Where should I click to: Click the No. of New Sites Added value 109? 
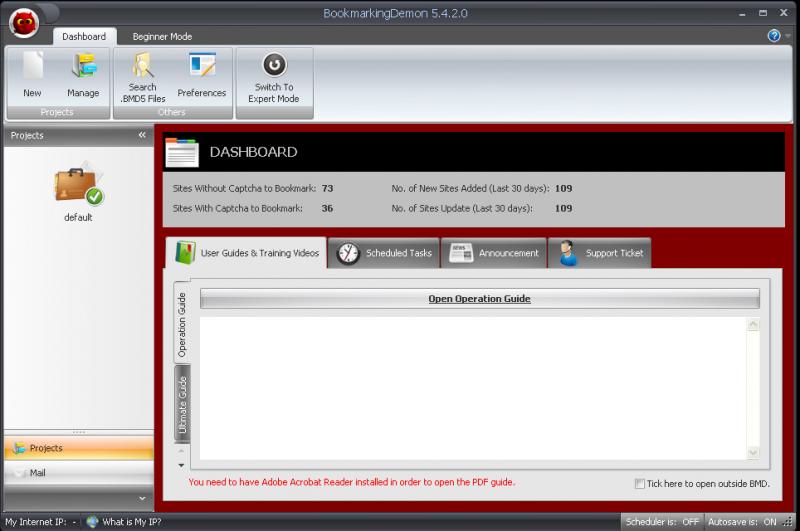point(563,188)
